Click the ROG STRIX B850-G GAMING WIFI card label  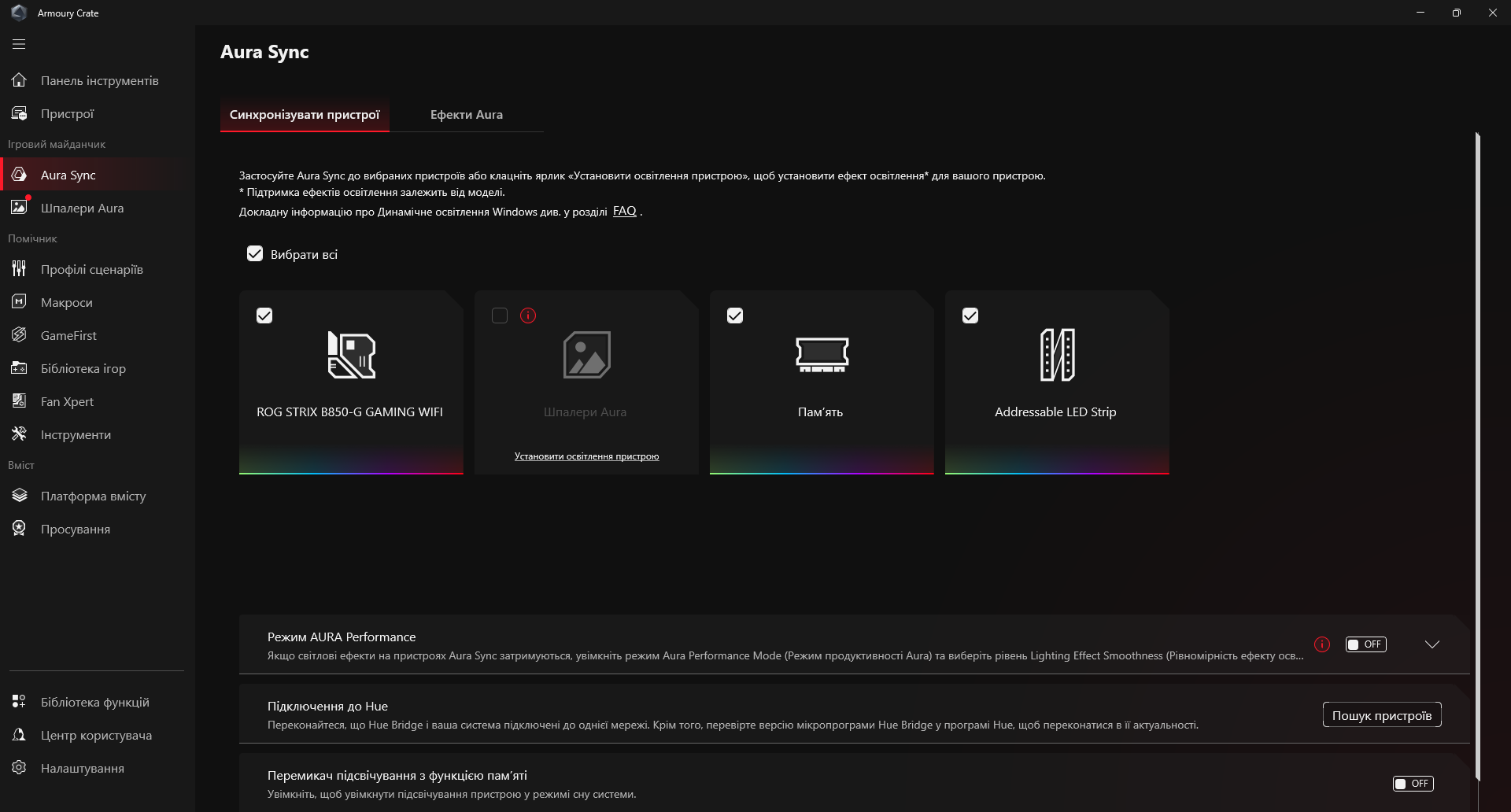pyautogui.click(x=349, y=412)
